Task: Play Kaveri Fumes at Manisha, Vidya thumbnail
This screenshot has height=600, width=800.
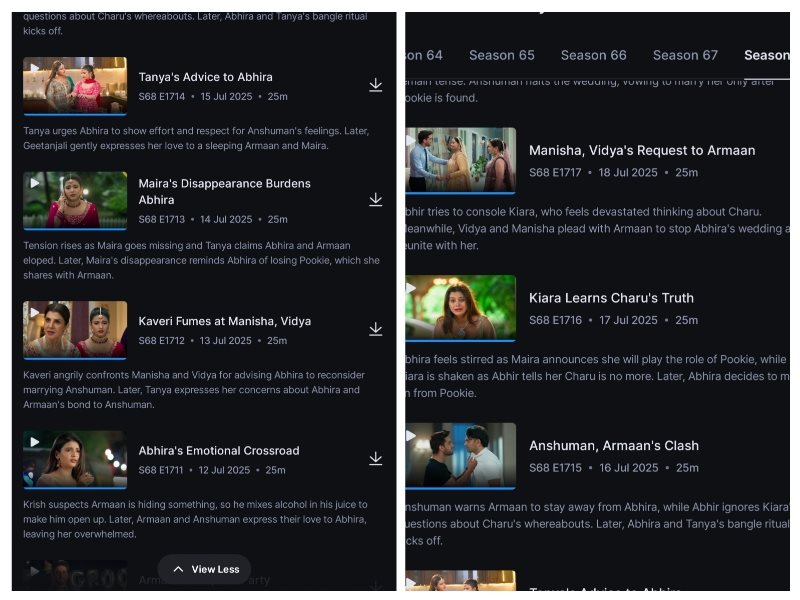Action: coord(75,329)
